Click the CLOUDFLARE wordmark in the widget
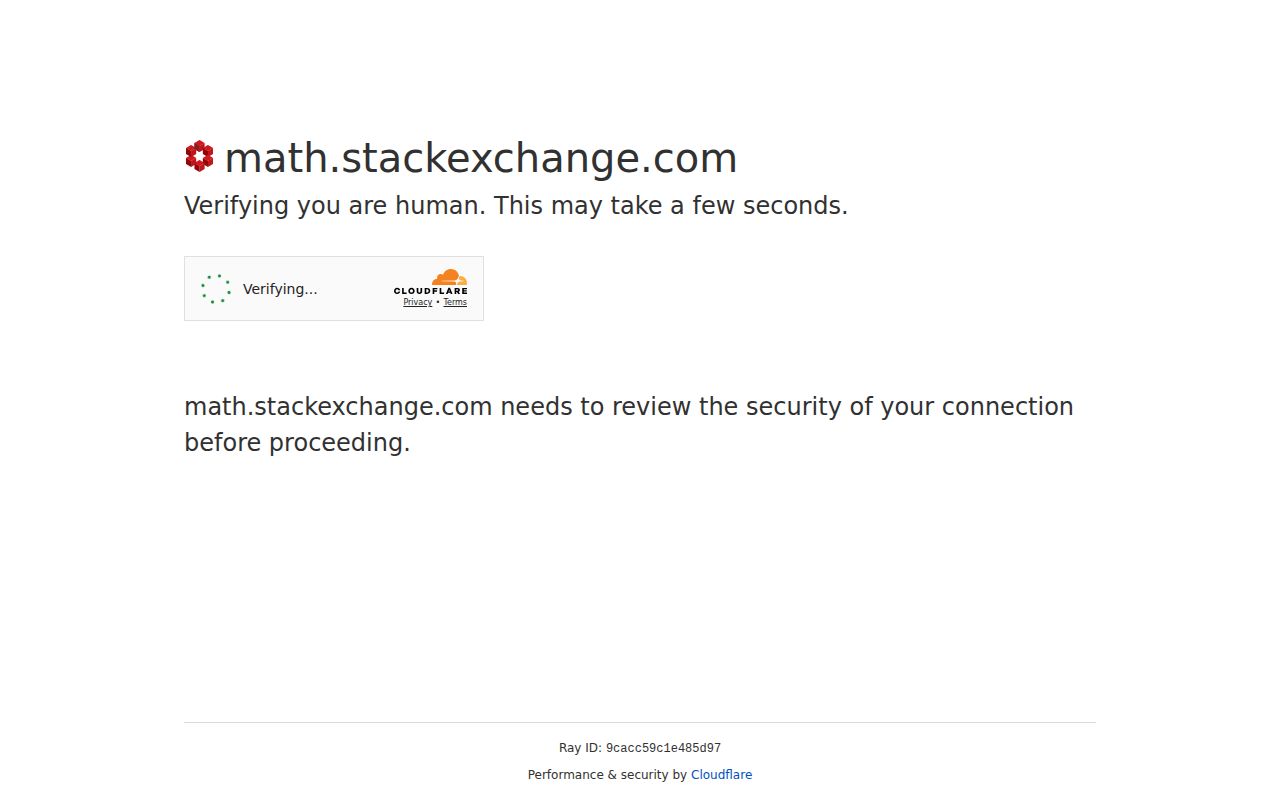 (x=432, y=291)
